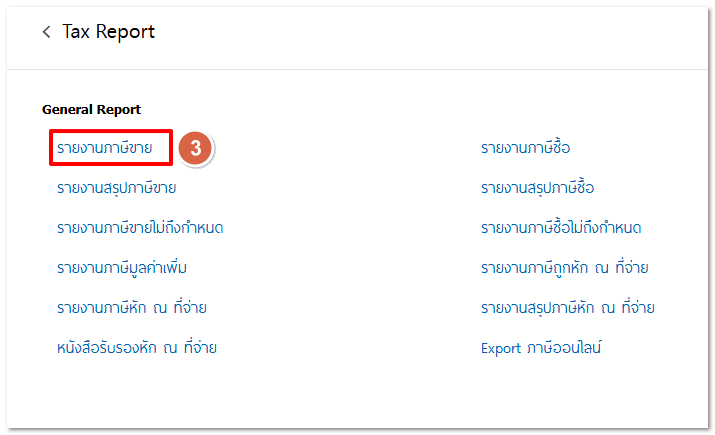
Task: Open the รายงานภาษีซื้อ report
Action: coord(525,148)
